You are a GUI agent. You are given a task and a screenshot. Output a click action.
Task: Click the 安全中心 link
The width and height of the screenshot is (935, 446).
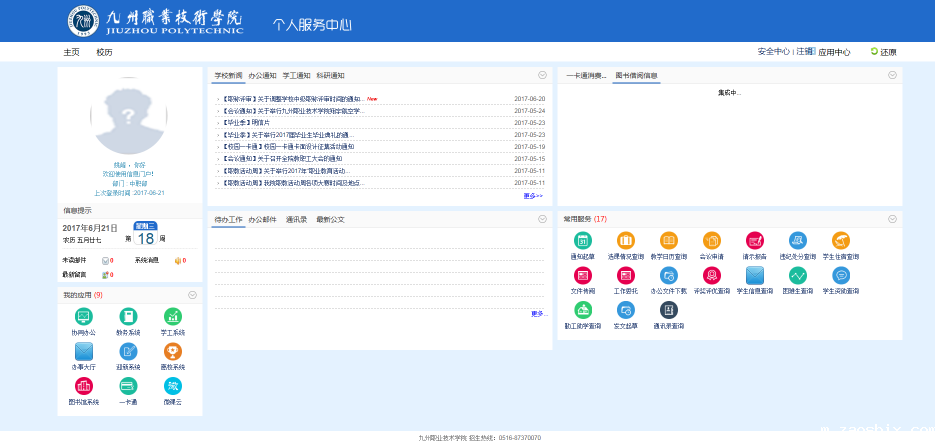pos(774,52)
